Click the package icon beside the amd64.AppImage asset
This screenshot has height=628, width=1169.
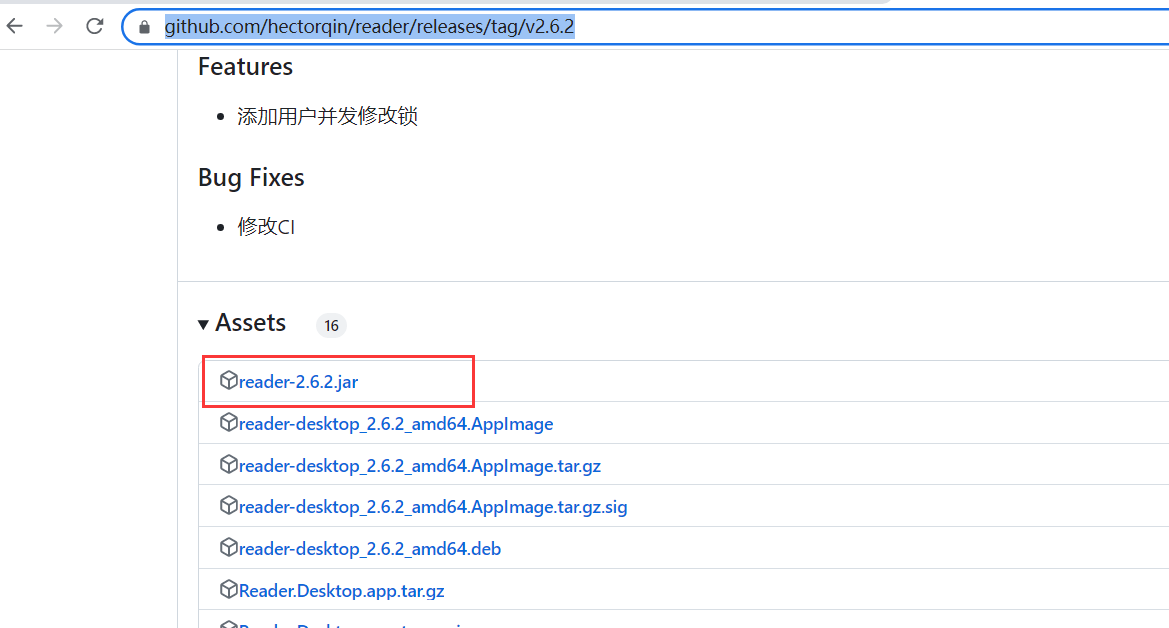(228, 423)
